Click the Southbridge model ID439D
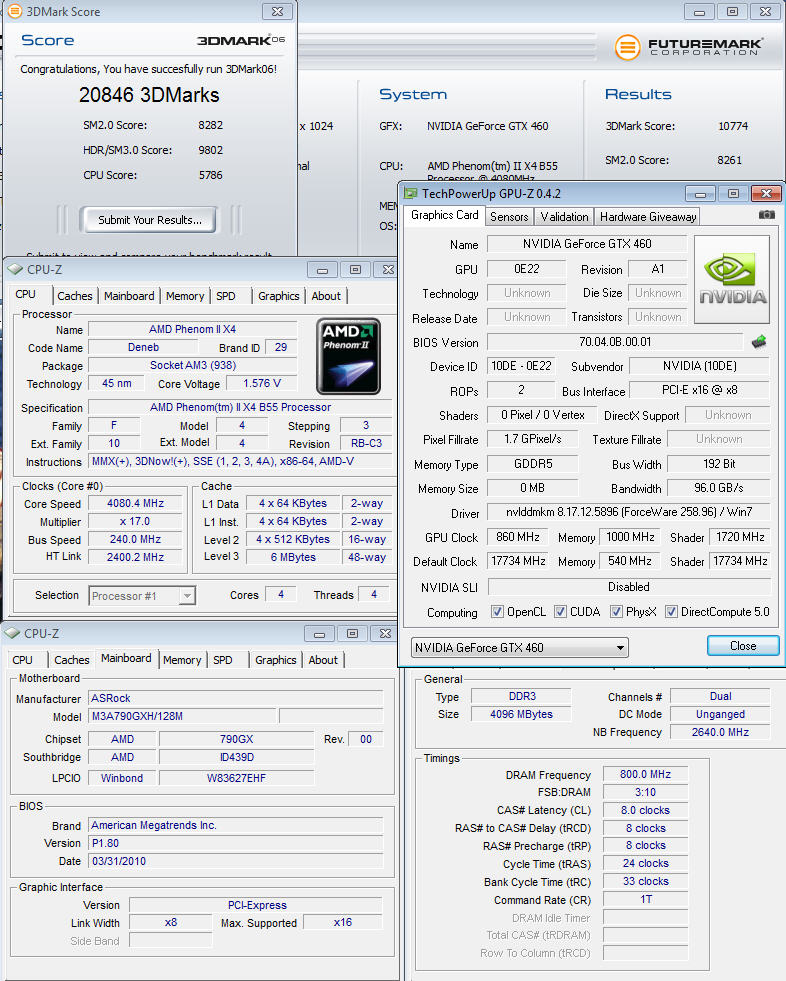The height and width of the screenshot is (981, 786). pos(237,757)
